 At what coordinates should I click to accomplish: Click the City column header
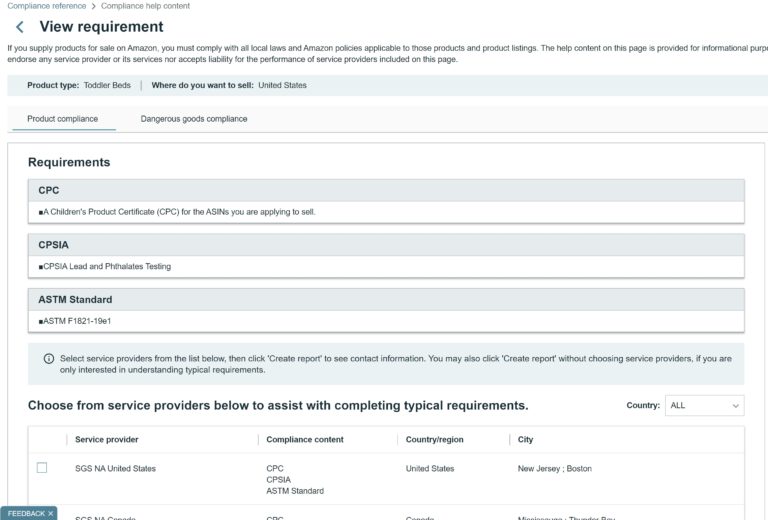click(525, 440)
